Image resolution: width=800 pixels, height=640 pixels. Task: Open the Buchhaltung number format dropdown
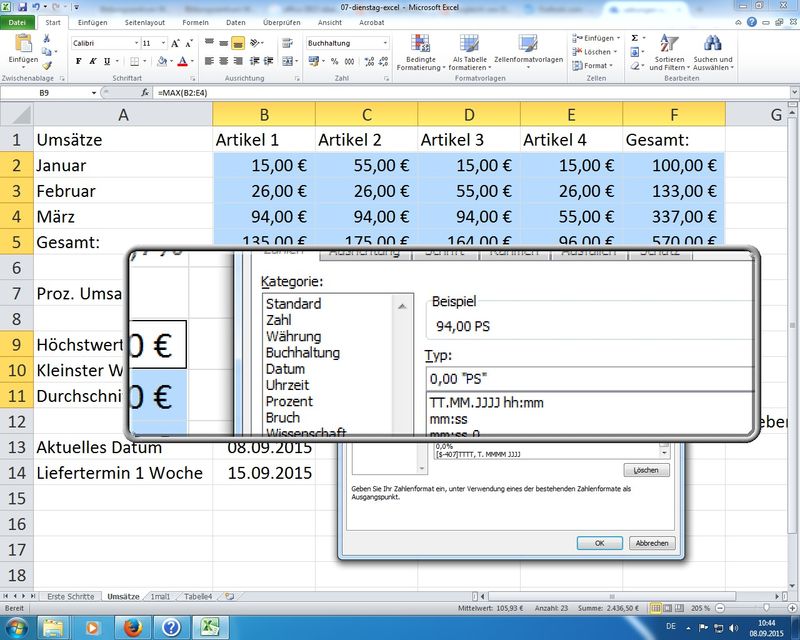pos(385,44)
